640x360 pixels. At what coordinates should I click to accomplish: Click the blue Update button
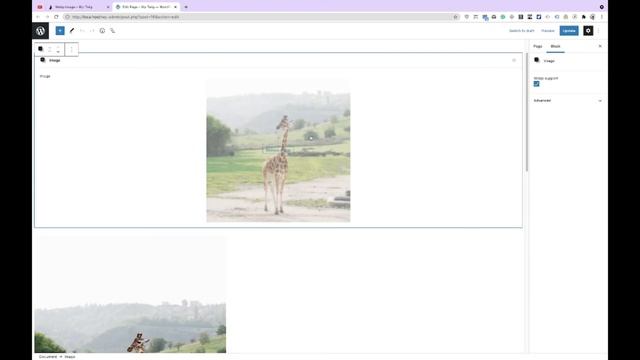569,31
